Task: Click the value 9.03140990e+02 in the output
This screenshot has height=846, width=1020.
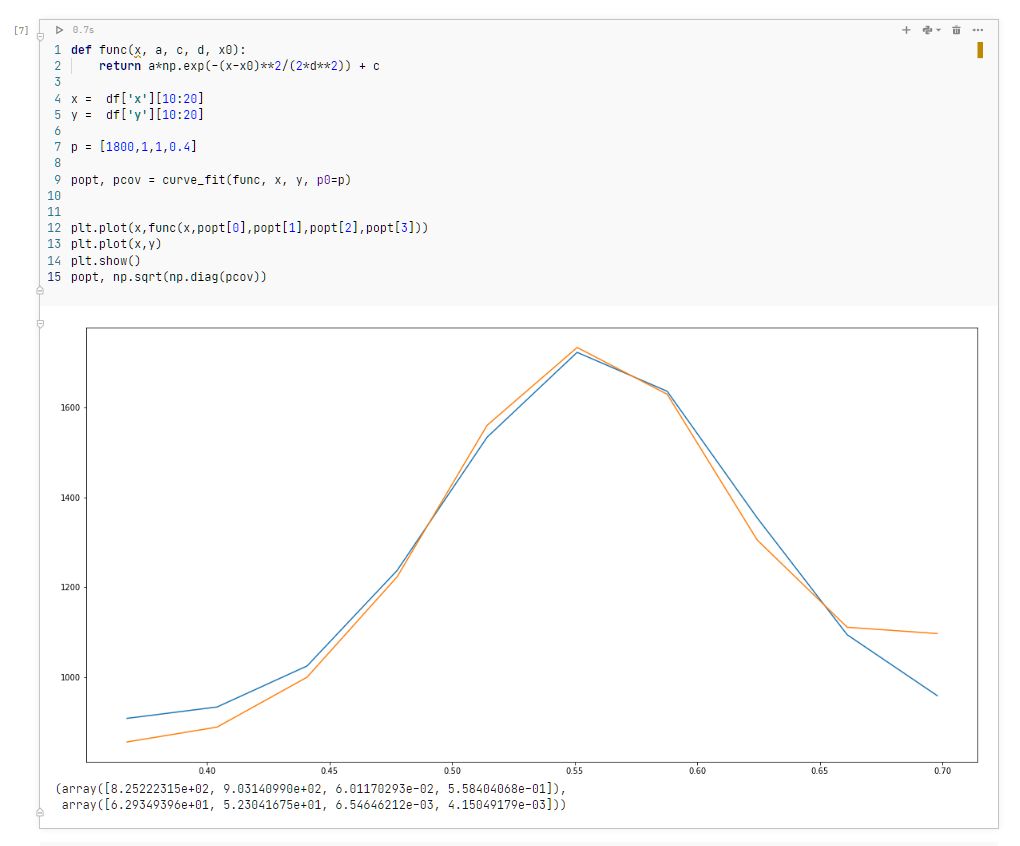Action: (x=273, y=789)
